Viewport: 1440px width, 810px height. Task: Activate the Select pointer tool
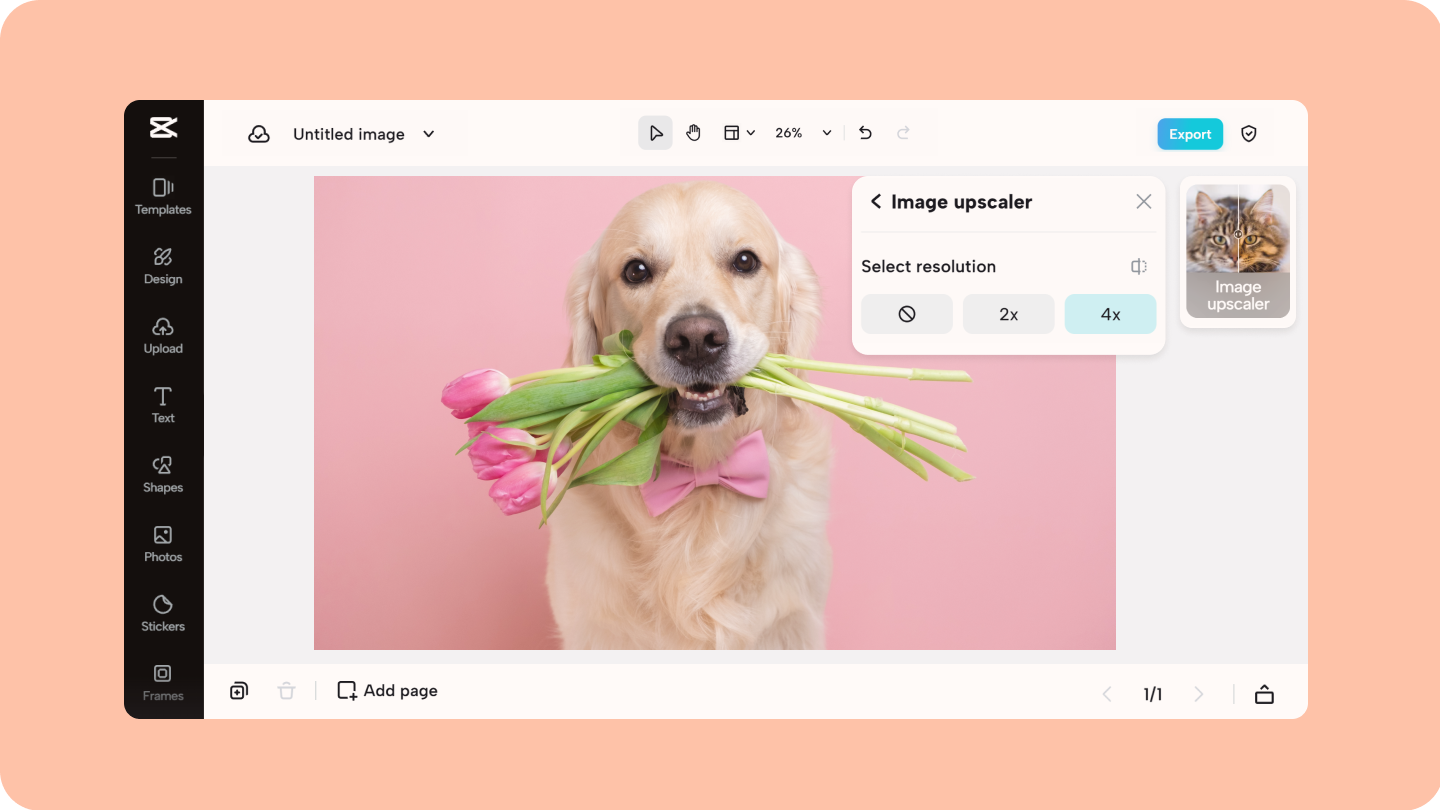pyautogui.click(x=656, y=133)
